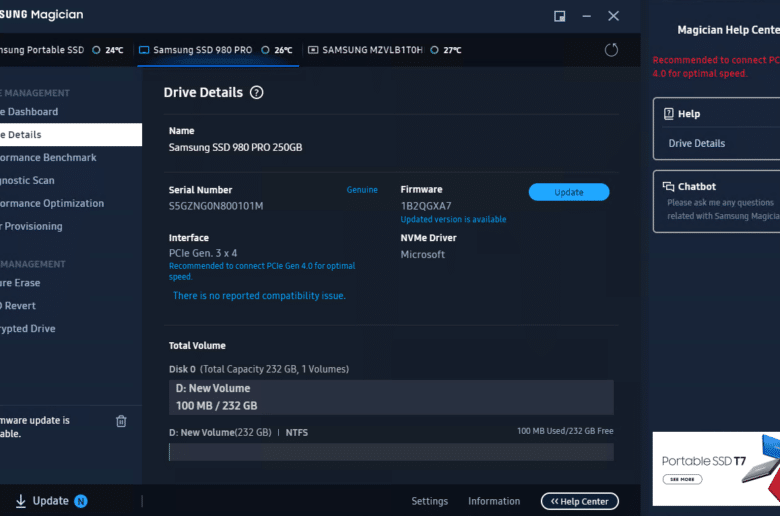Select Drive Details in the sidebar
The image size is (780, 516).
coord(71,135)
